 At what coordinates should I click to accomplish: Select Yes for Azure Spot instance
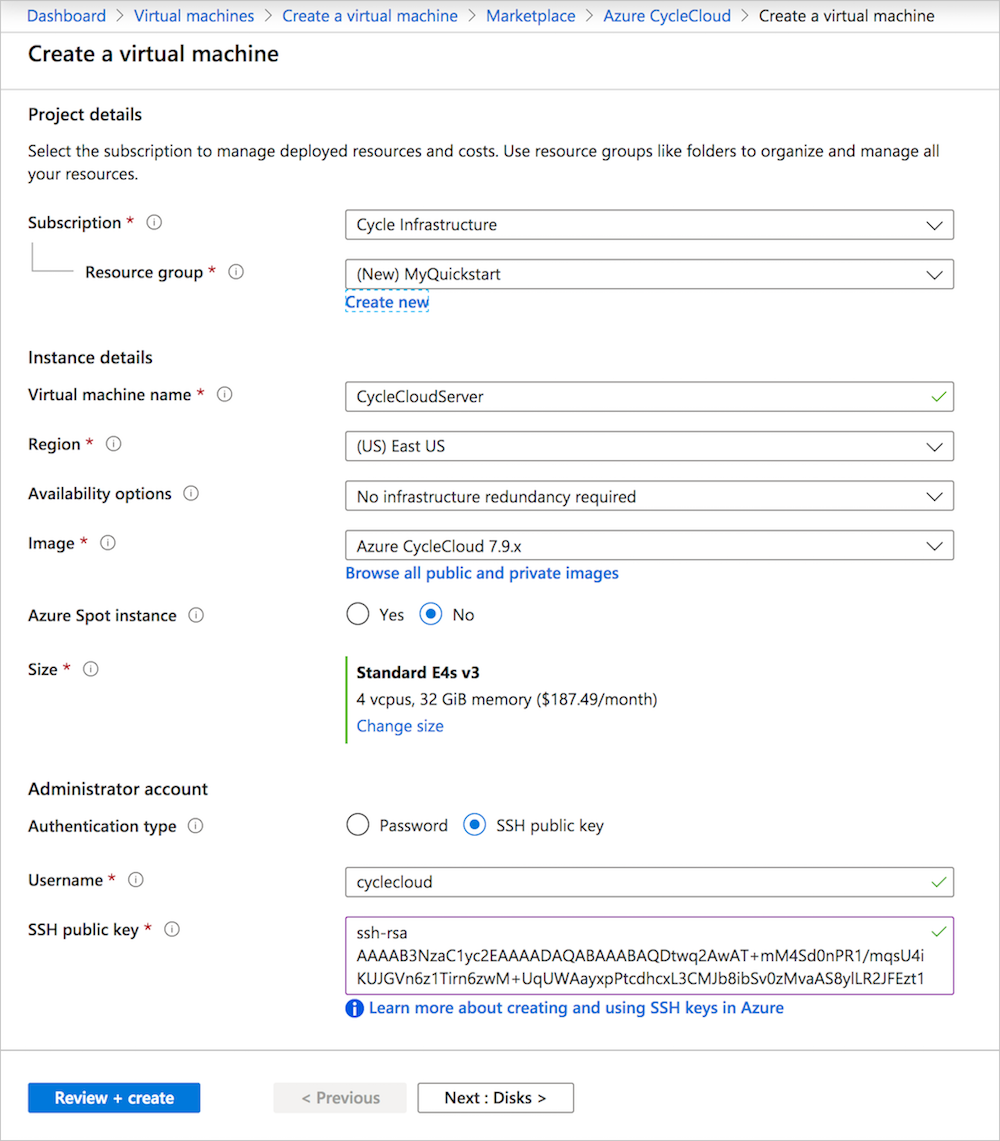[x=358, y=614]
